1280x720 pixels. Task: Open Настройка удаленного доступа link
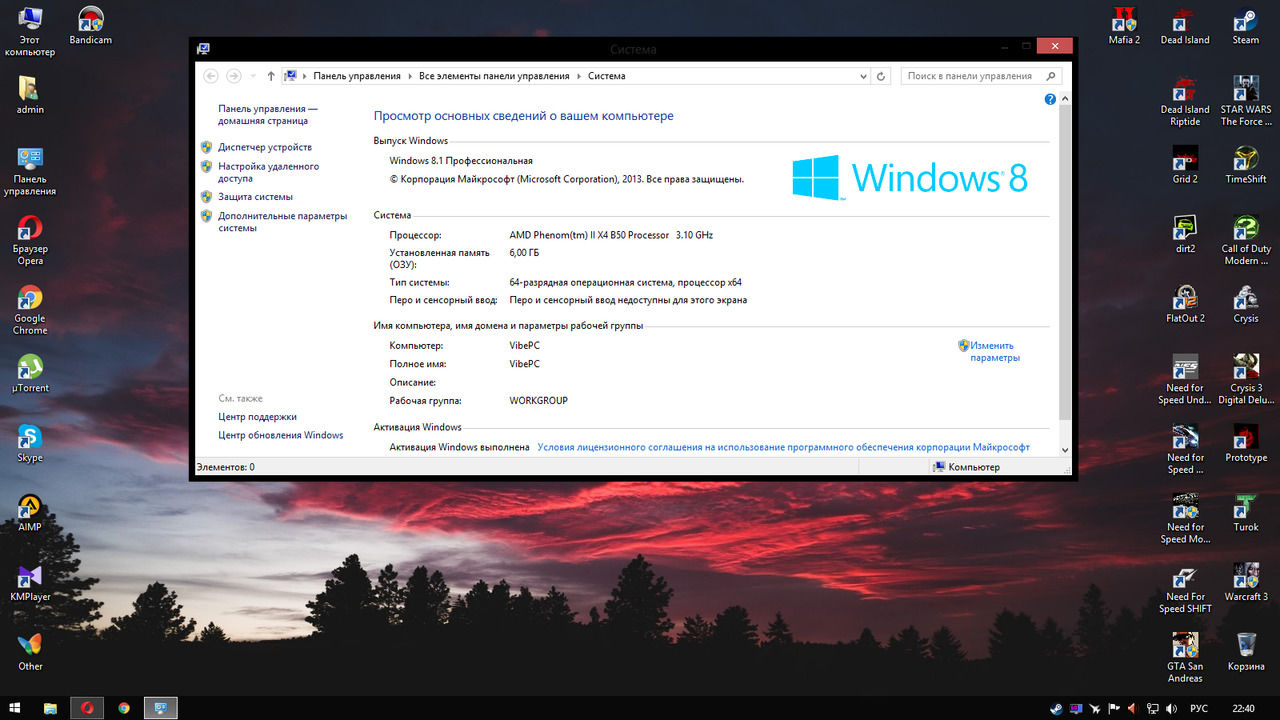pyautogui.click(x=269, y=172)
